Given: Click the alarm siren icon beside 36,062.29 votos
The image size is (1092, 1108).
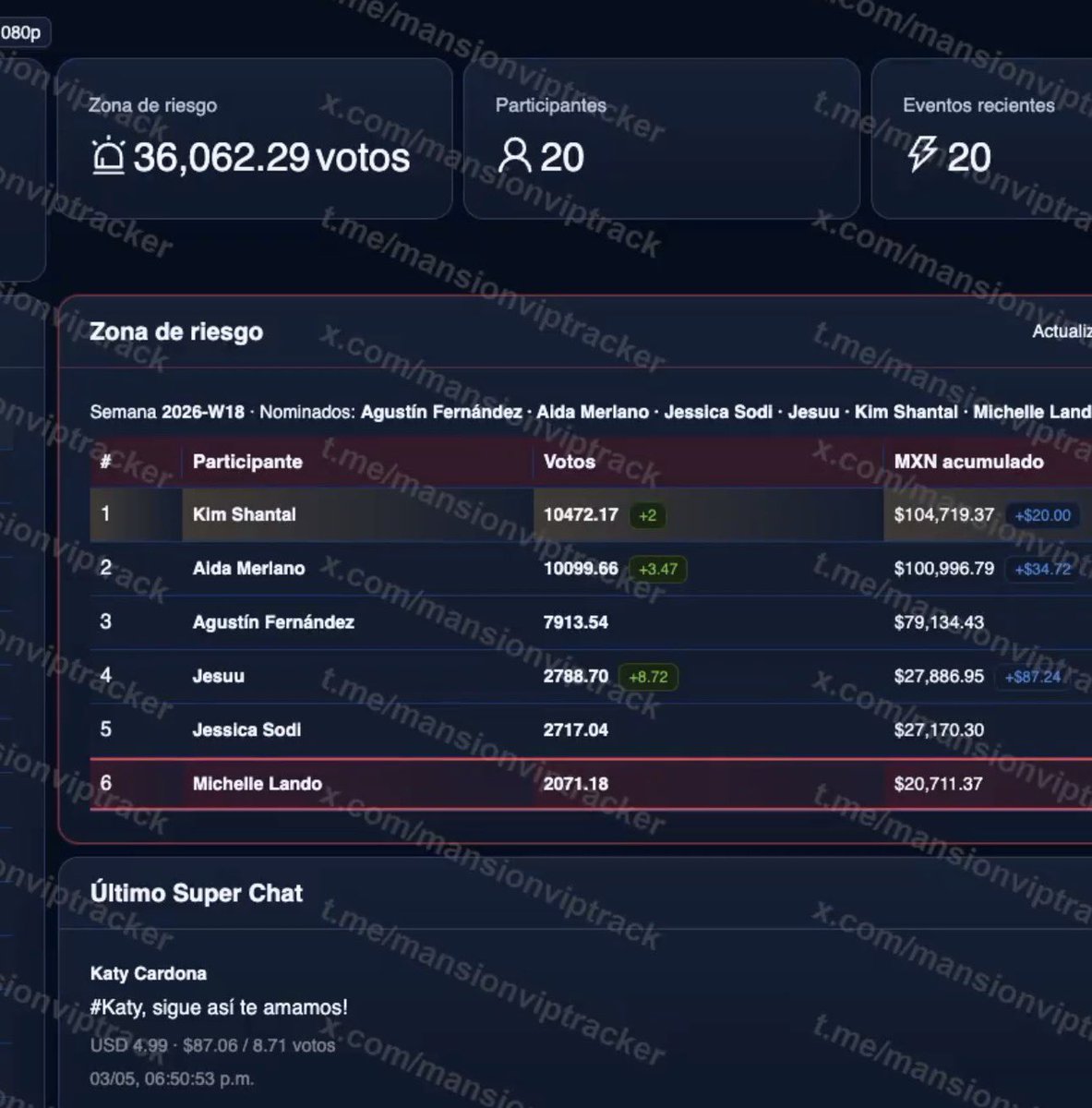Looking at the screenshot, I should coord(108,156).
